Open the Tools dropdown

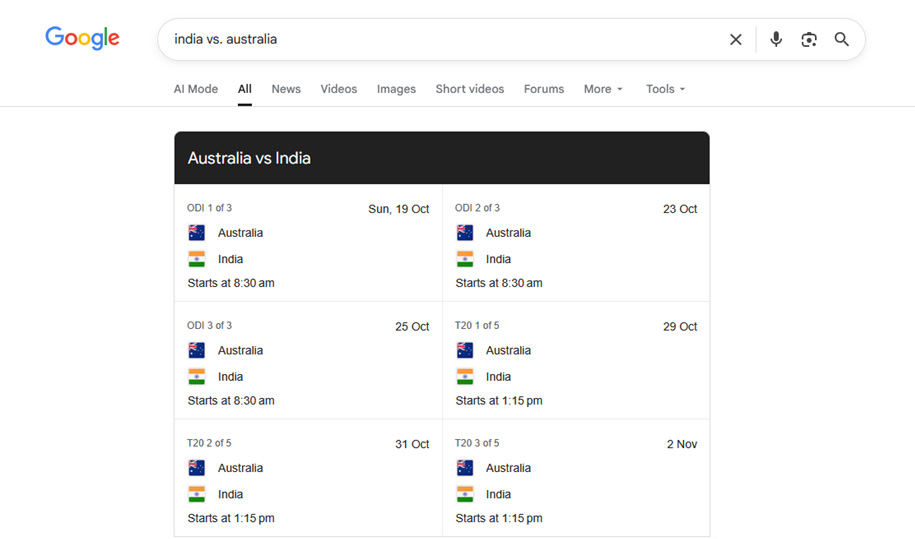pyautogui.click(x=665, y=89)
